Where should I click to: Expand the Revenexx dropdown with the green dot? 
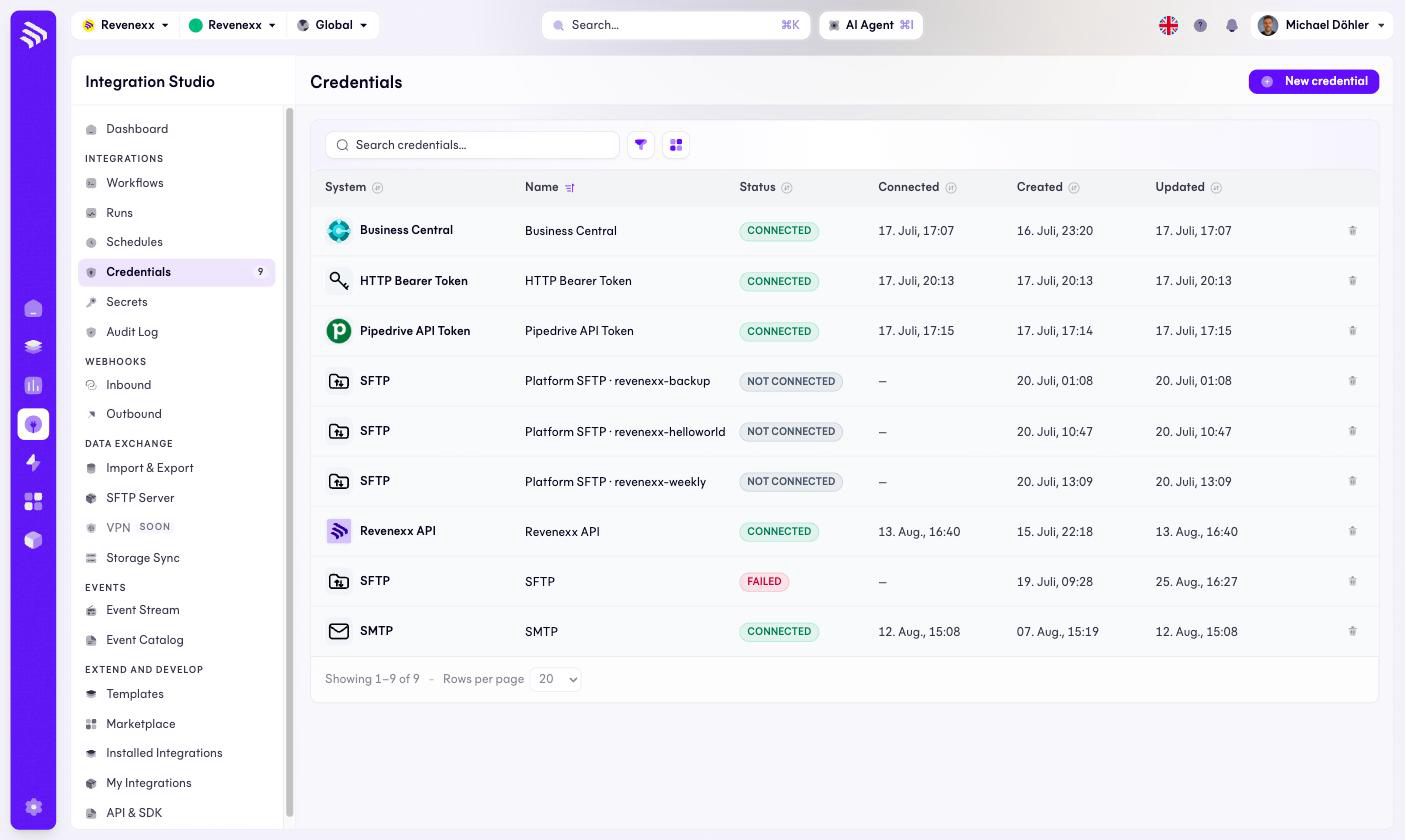[233, 26]
